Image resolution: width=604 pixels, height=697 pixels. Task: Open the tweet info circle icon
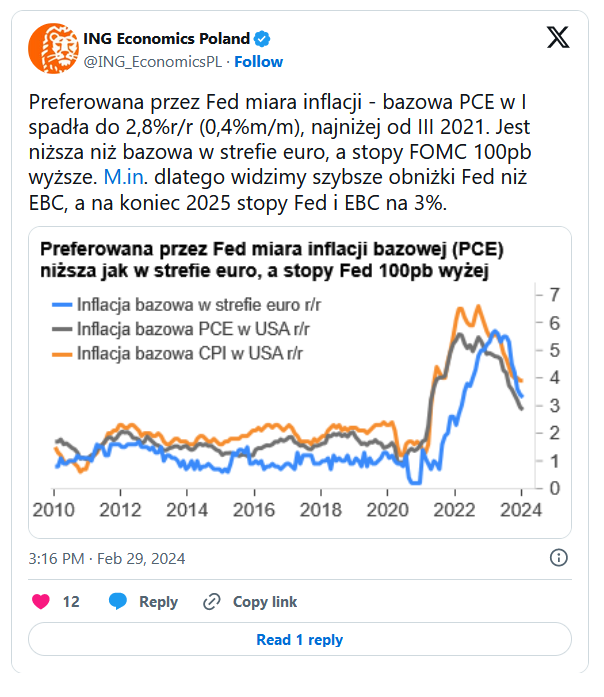(x=559, y=557)
